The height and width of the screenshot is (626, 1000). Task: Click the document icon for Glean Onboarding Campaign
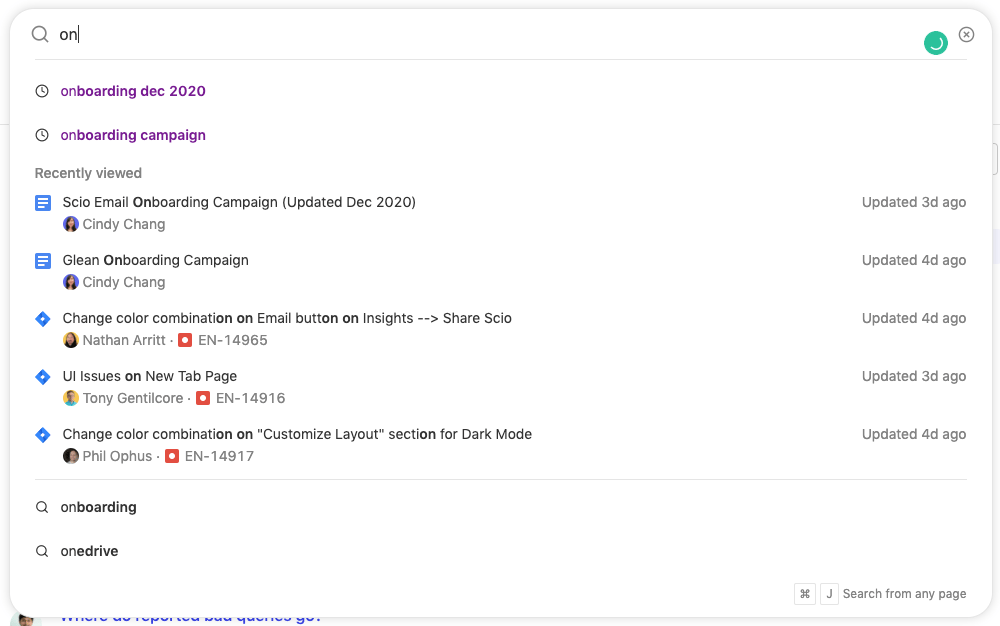pyautogui.click(x=43, y=261)
